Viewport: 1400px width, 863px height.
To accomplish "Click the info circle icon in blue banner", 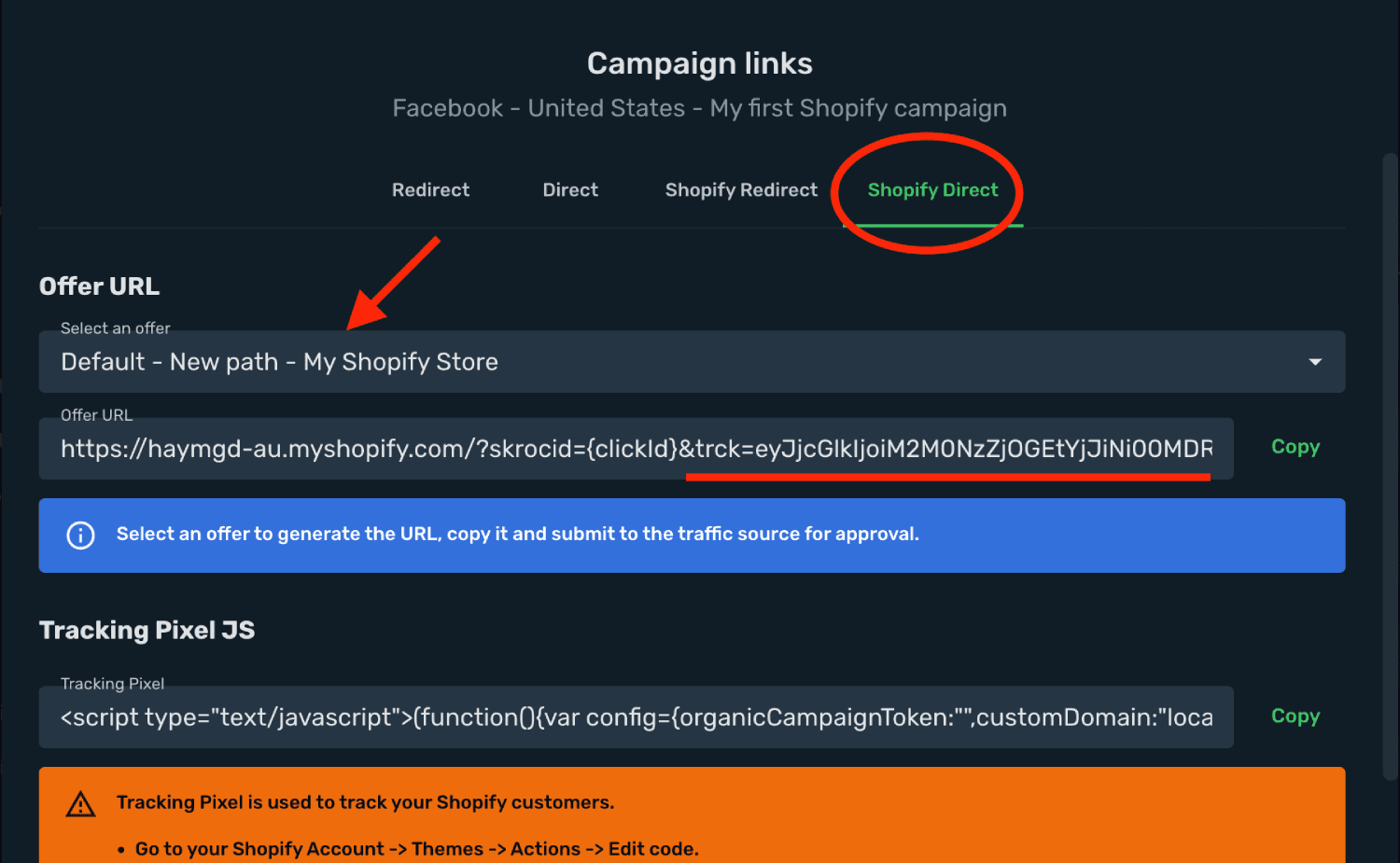I will click(x=81, y=536).
